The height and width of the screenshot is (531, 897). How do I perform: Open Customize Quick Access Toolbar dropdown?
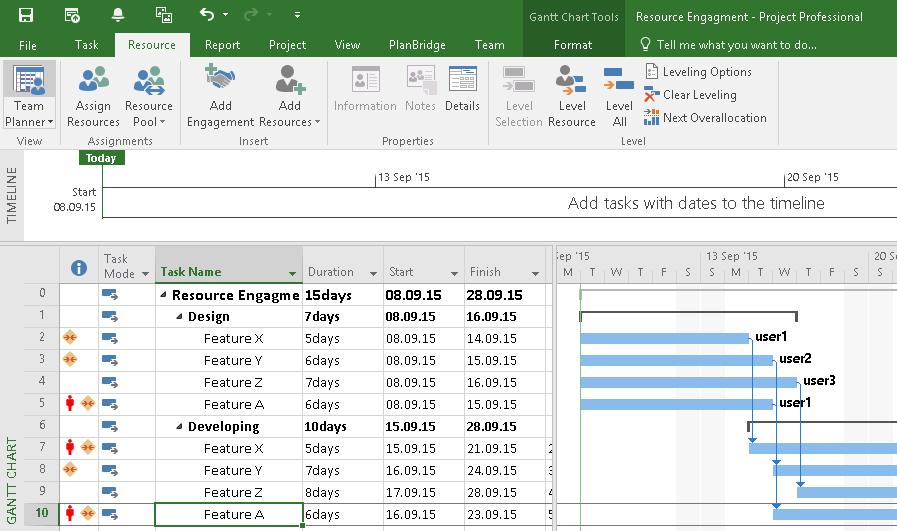click(x=297, y=15)
